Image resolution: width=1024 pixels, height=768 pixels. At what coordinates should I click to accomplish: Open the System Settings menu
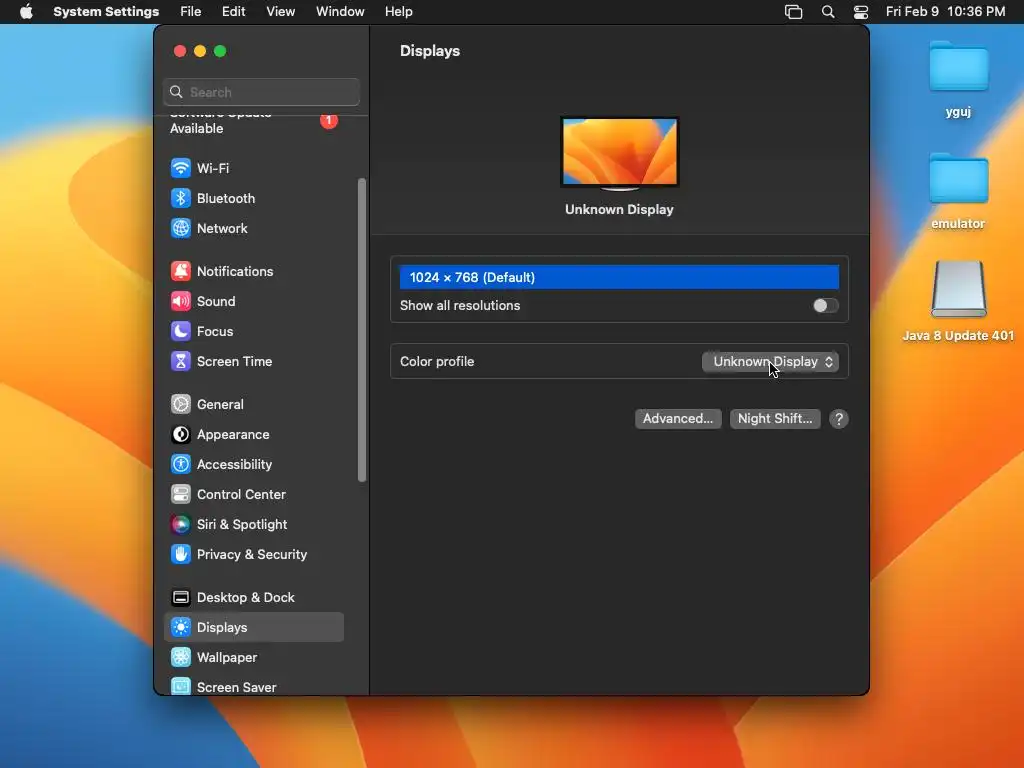[x=106, y=12]
